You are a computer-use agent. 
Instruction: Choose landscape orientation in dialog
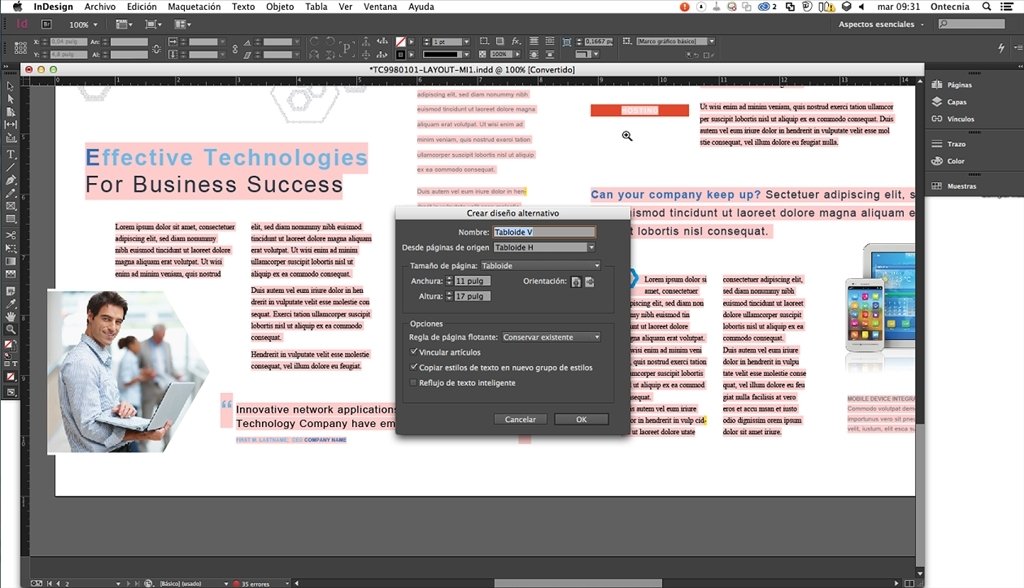click(x=590, y=282)
